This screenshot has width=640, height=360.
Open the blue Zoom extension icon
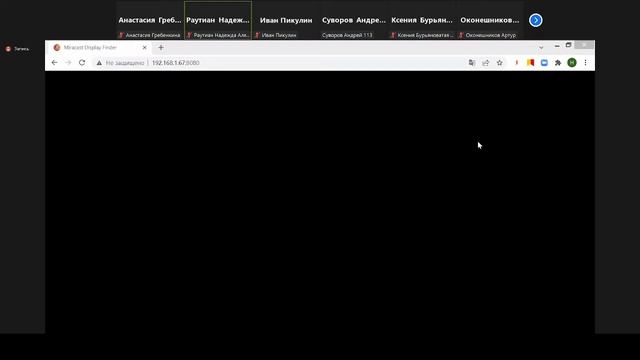(x=544, y=63)
